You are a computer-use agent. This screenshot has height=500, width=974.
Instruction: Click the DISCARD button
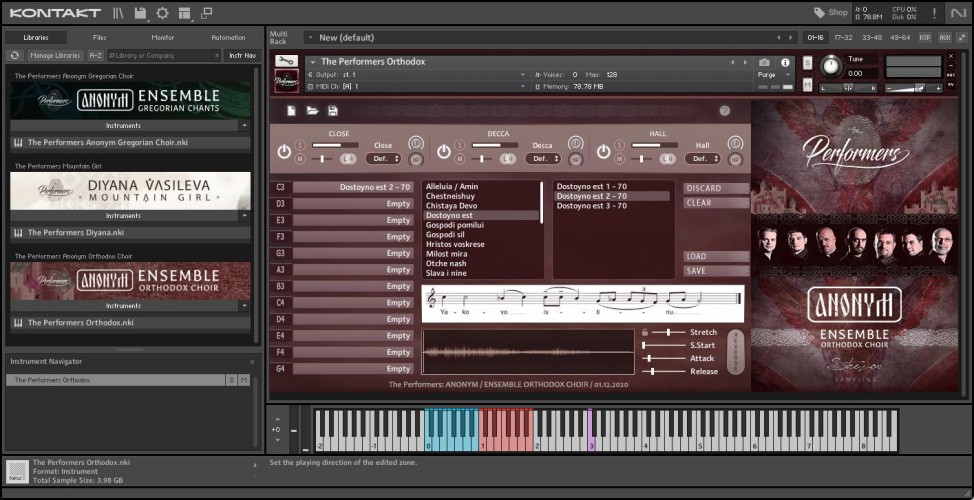pos(716,188)
